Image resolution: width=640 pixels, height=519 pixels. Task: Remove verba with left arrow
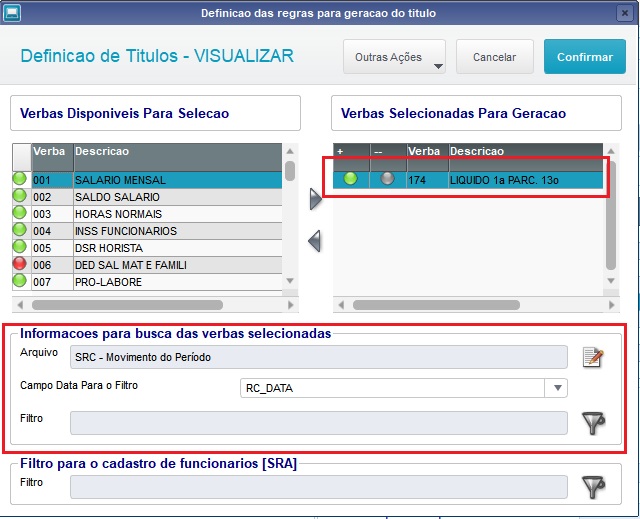coord(314,241)
